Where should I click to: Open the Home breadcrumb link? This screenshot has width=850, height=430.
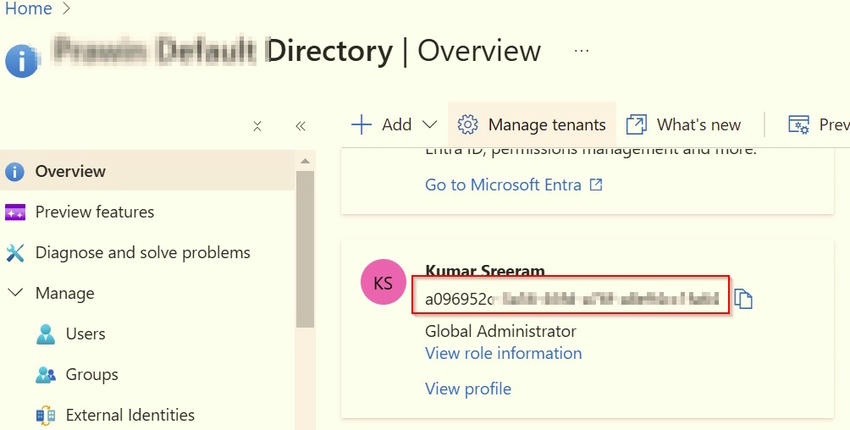point(28,8)
